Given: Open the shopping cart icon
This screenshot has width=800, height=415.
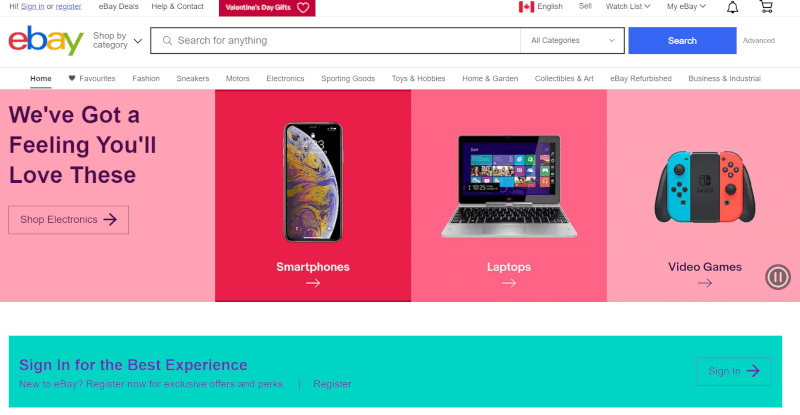Looking at the screenshot, I should [x=766, y=6].
